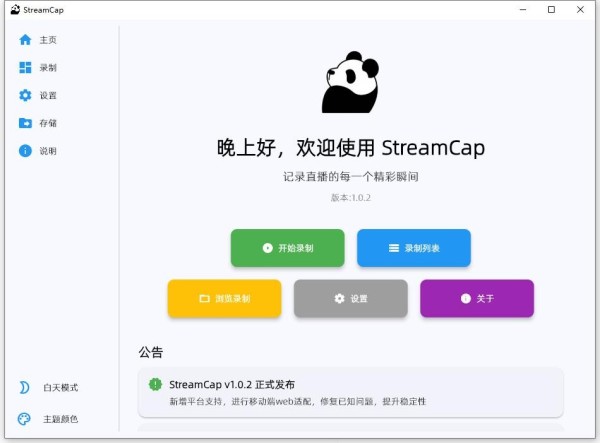Viewport: 600px width, 443px height.
Task: Open 存储 sidebar label
Action: 48,123
